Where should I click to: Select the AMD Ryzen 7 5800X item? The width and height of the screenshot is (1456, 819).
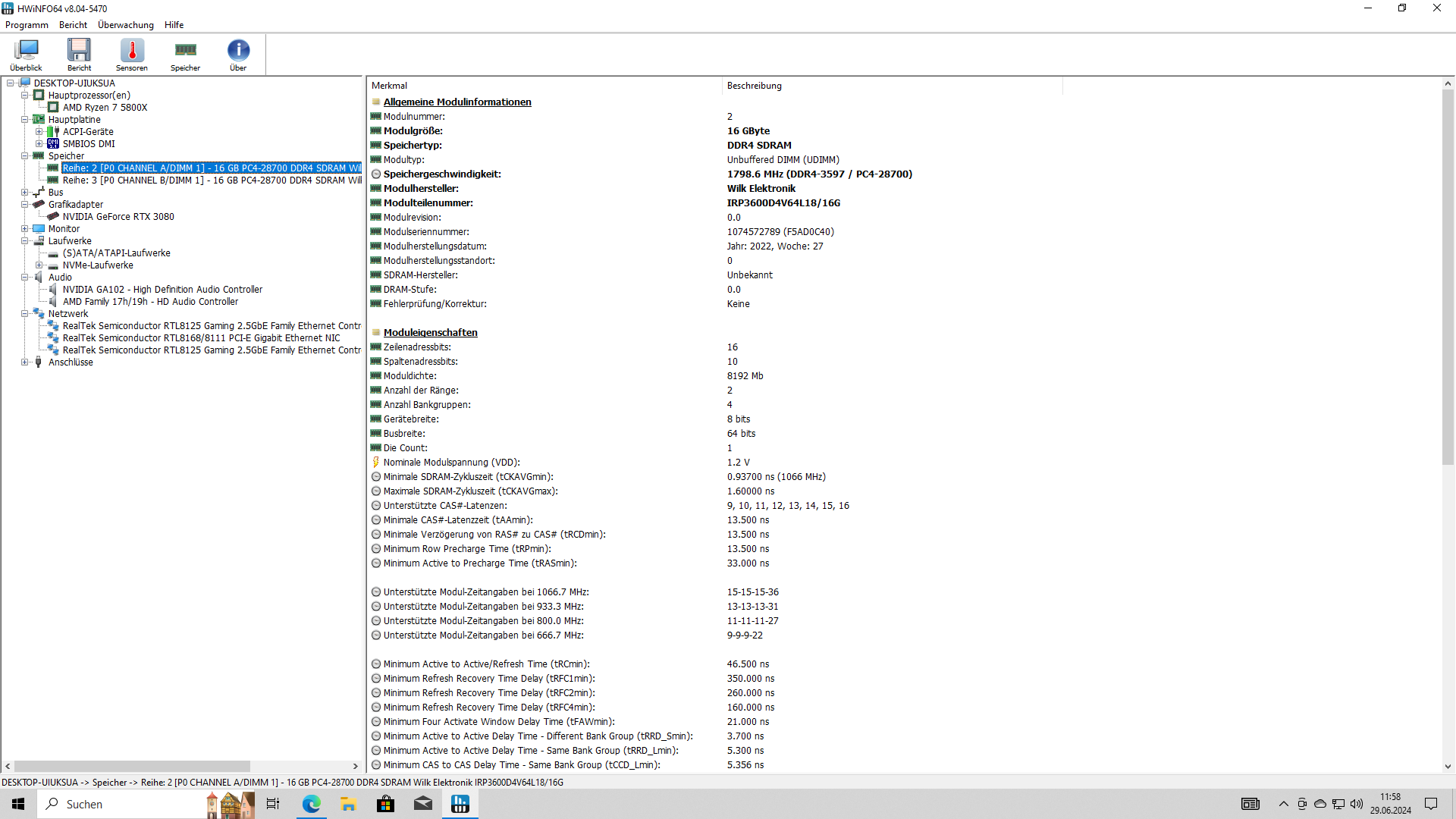point(105,108)
